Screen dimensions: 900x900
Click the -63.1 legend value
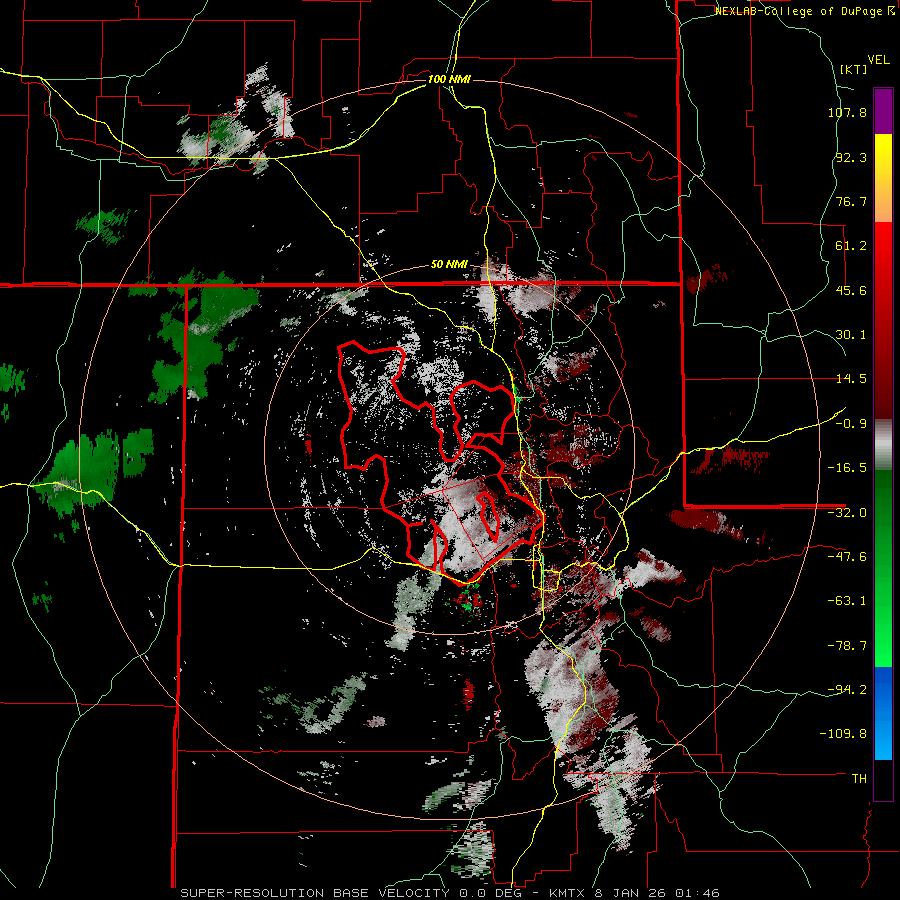pos(847,601)
